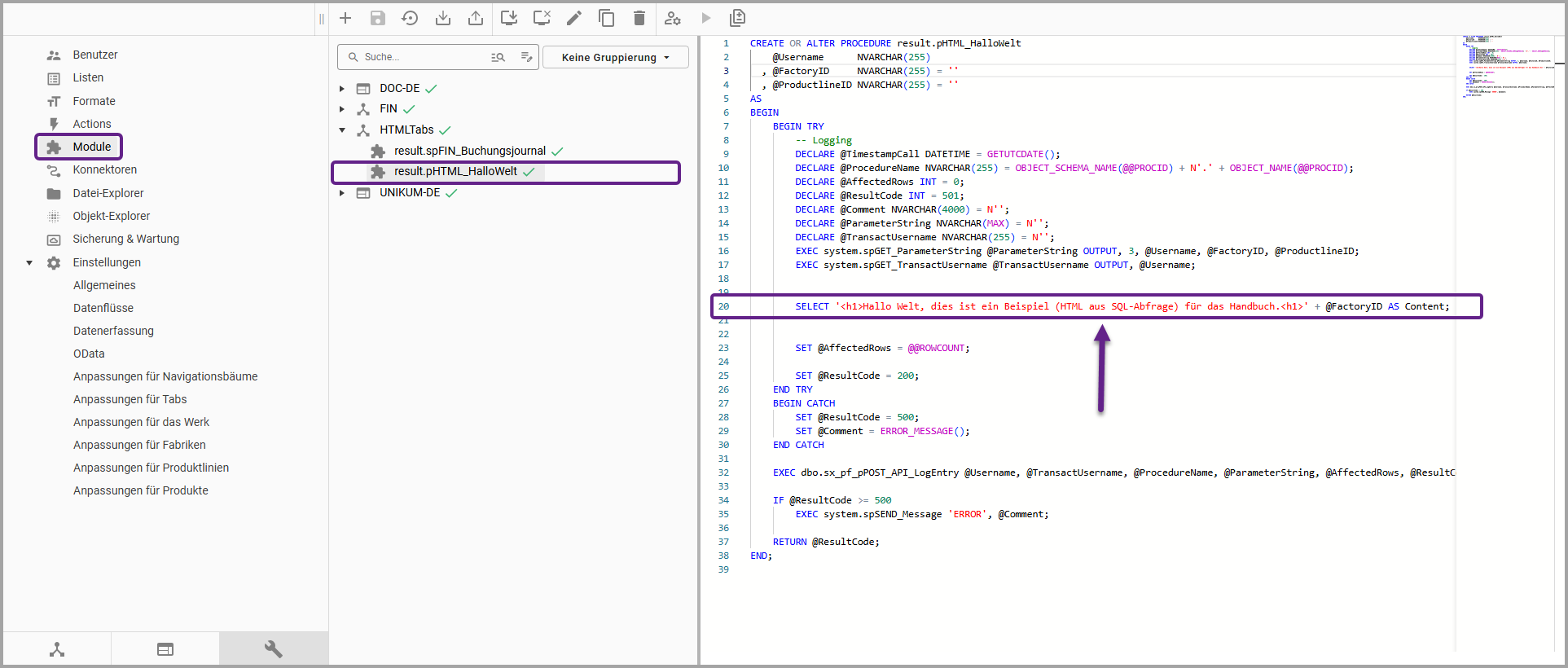Viewport: 1568px width, 668px height.
Task: Open the Keine Gruppierung dropdown
Action: click(615, 57)
